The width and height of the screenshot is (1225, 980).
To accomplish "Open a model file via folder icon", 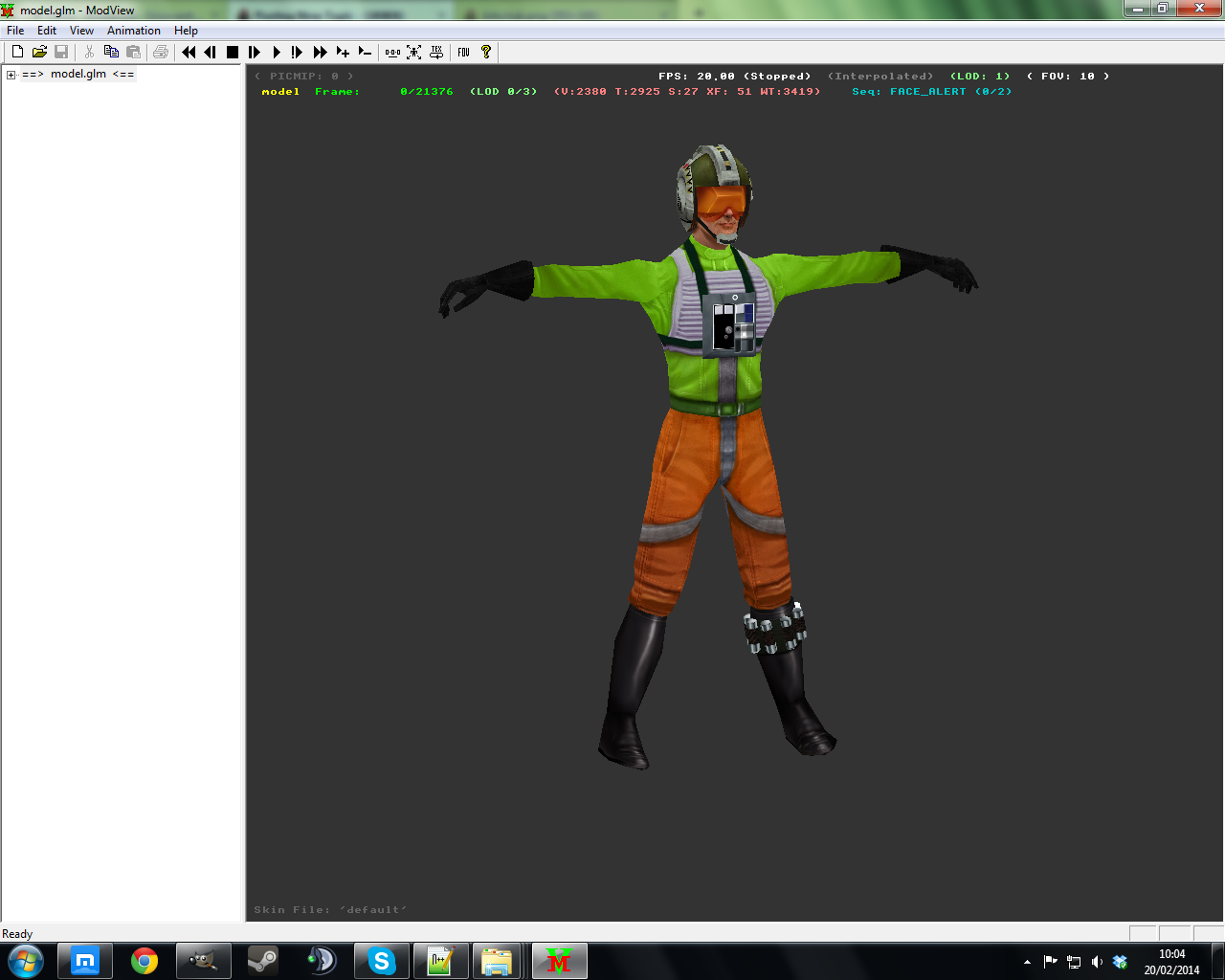I will [39, 52].
